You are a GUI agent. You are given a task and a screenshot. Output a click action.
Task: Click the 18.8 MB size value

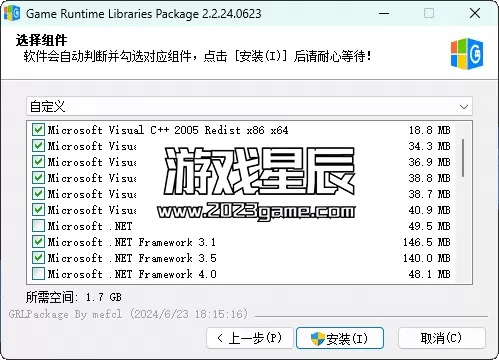click(x=430, y=130)
